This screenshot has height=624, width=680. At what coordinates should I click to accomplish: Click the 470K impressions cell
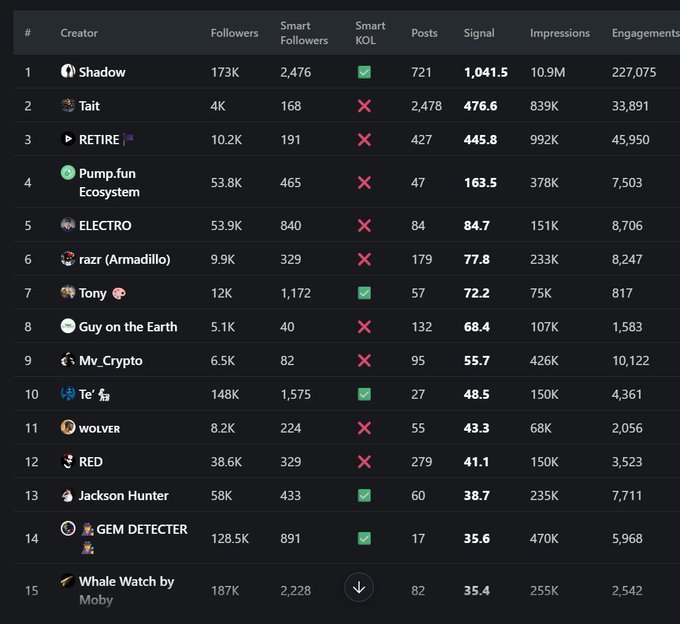click(544, 538)
